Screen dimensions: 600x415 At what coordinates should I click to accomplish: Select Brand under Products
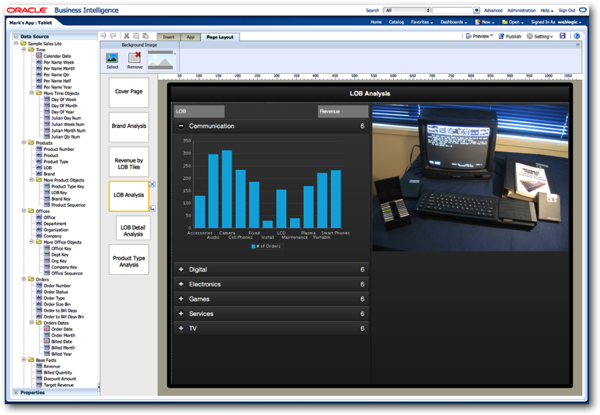coord(49,174)
